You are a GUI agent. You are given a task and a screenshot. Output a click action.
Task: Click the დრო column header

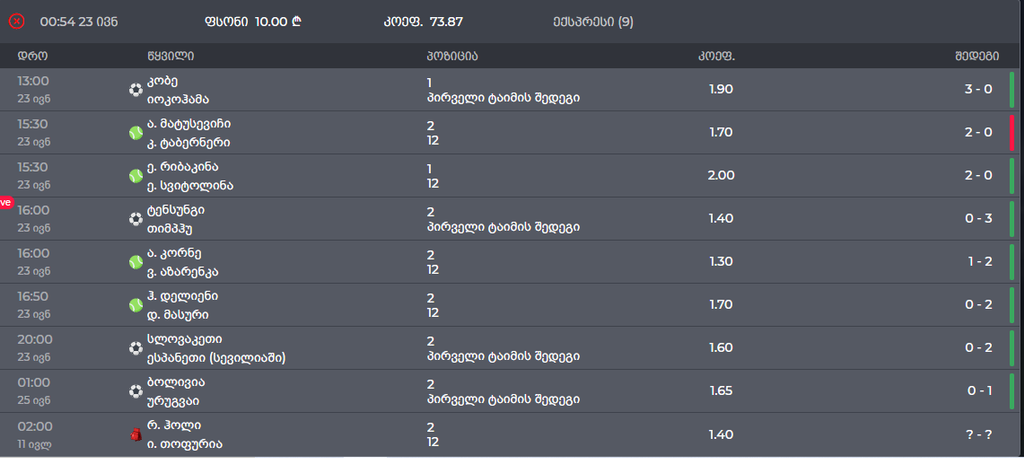pos(33,56)
